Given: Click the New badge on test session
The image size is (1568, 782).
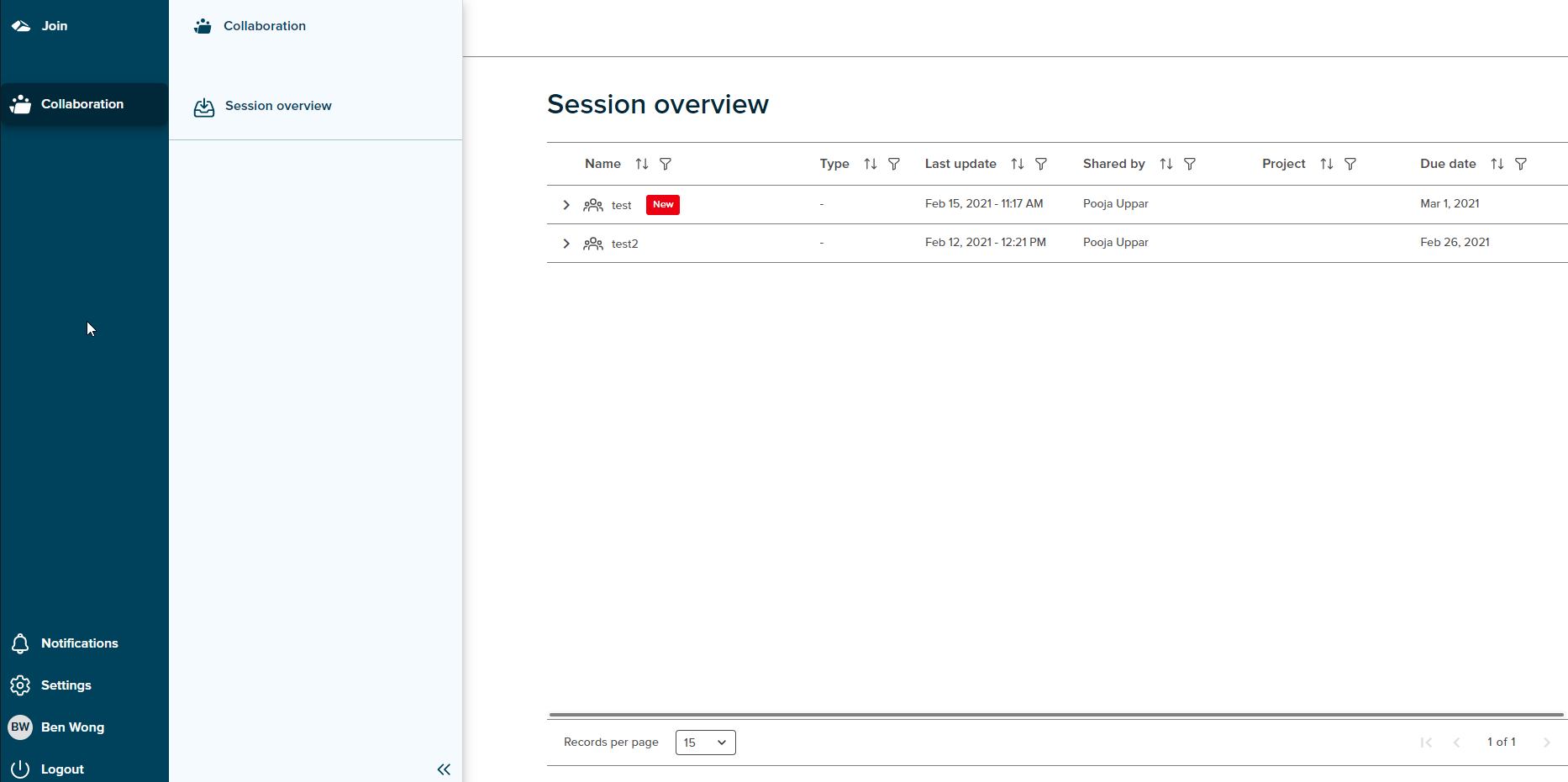Looking at the screenshot, I should tap(662, 204).
